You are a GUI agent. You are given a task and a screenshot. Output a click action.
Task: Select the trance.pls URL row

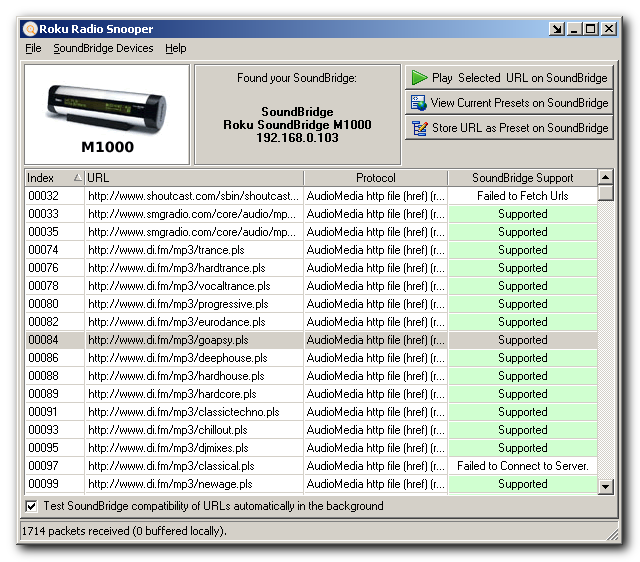point(311,250)
